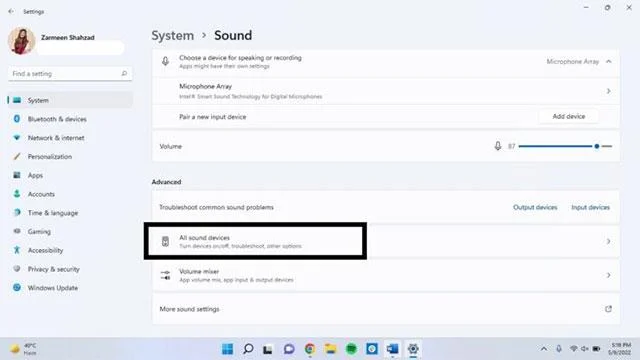Image resolution: width=640 pixels, height=360 pixels.
Task: Open the weather widget
Action: [x=24, y=349]
